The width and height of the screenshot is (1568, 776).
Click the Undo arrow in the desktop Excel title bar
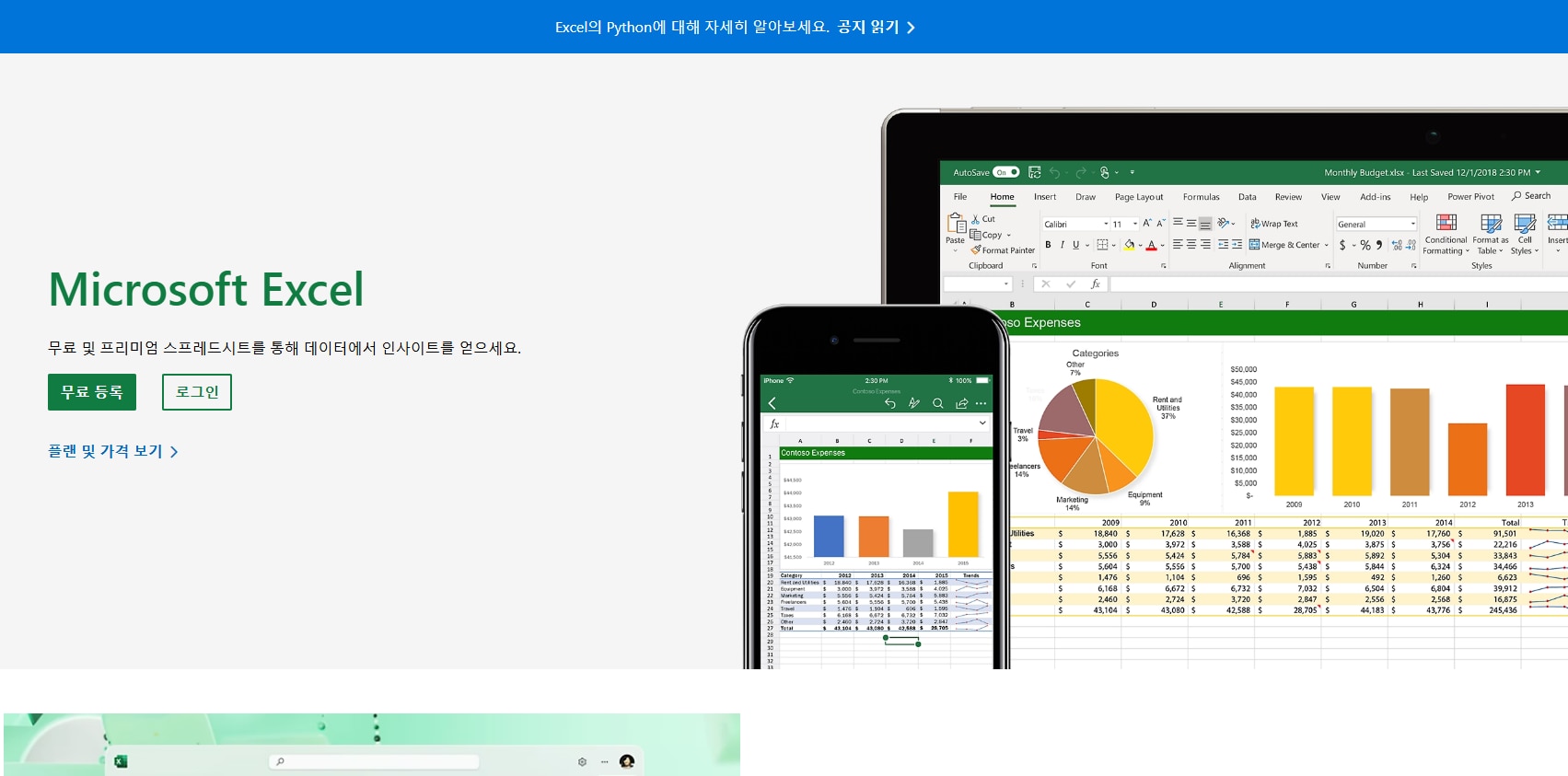[1054, 172]
